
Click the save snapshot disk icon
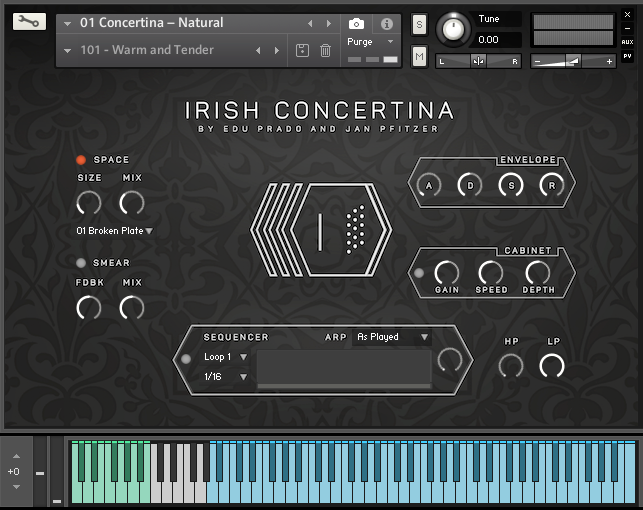pos(302,50)
